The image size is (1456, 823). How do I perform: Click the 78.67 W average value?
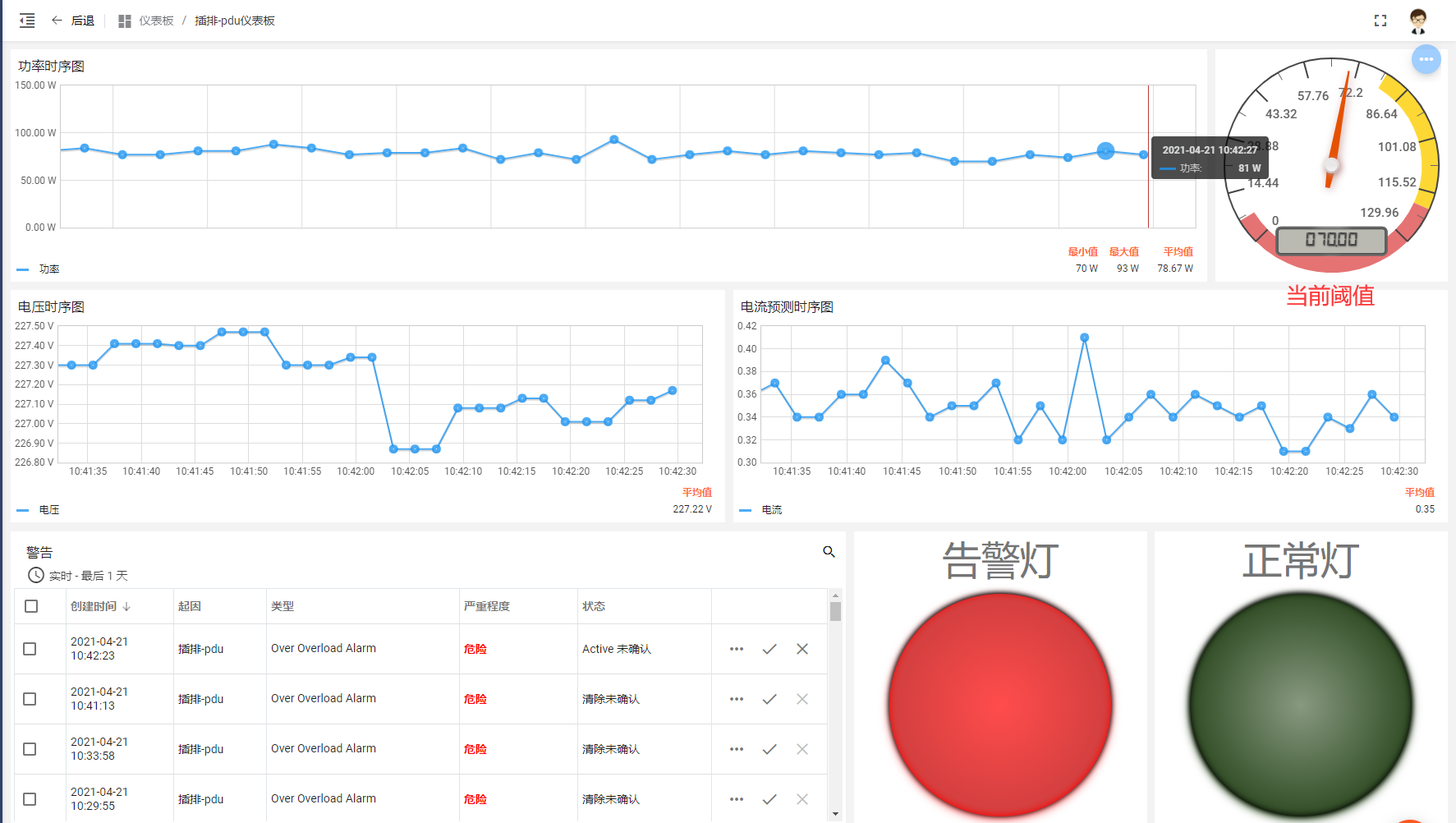pos(1175,269)
